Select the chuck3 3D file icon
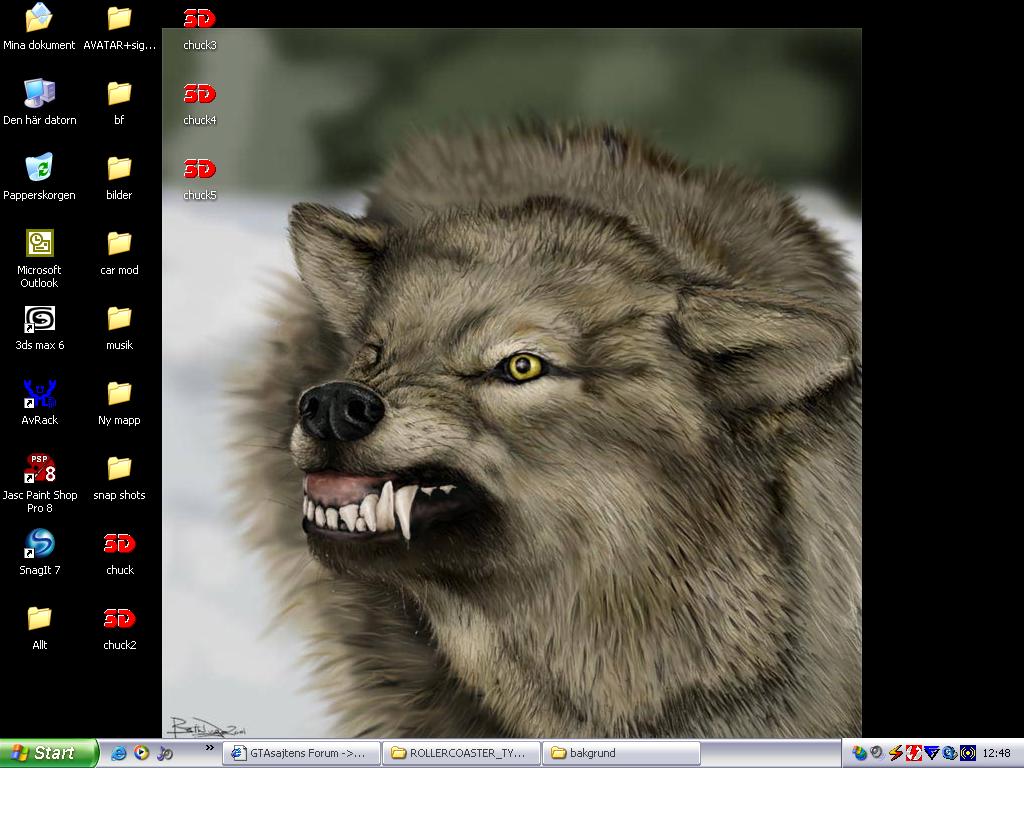This screenshot has height=822, width=1024. point(199,19)
